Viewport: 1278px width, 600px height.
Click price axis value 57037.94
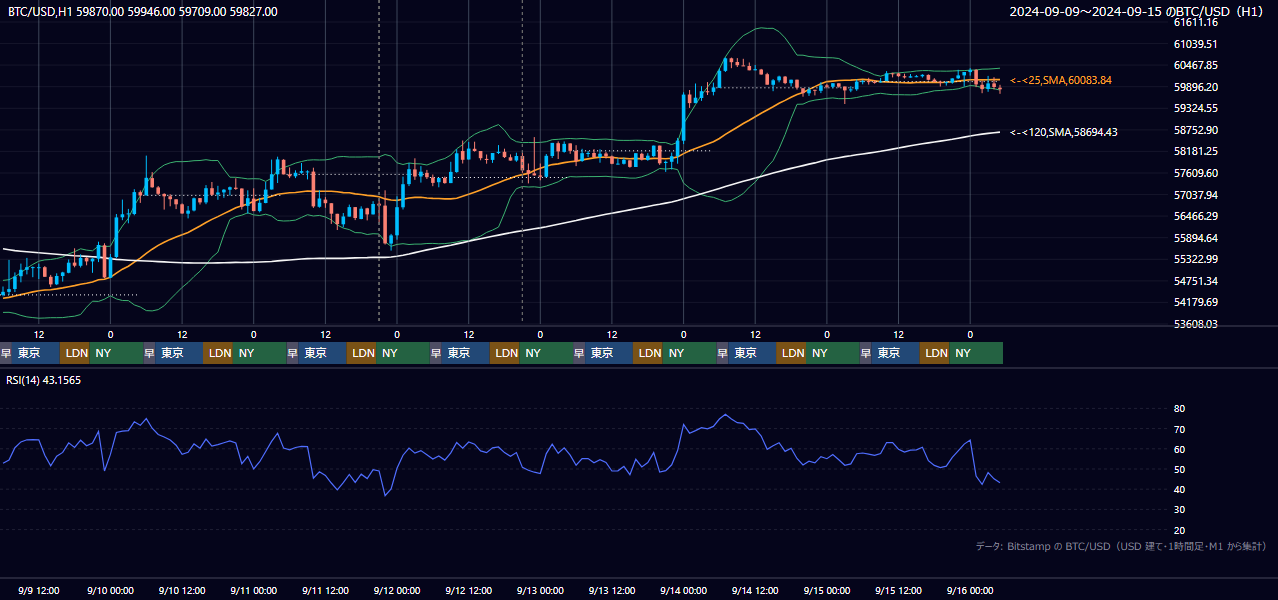(1195, 194)
